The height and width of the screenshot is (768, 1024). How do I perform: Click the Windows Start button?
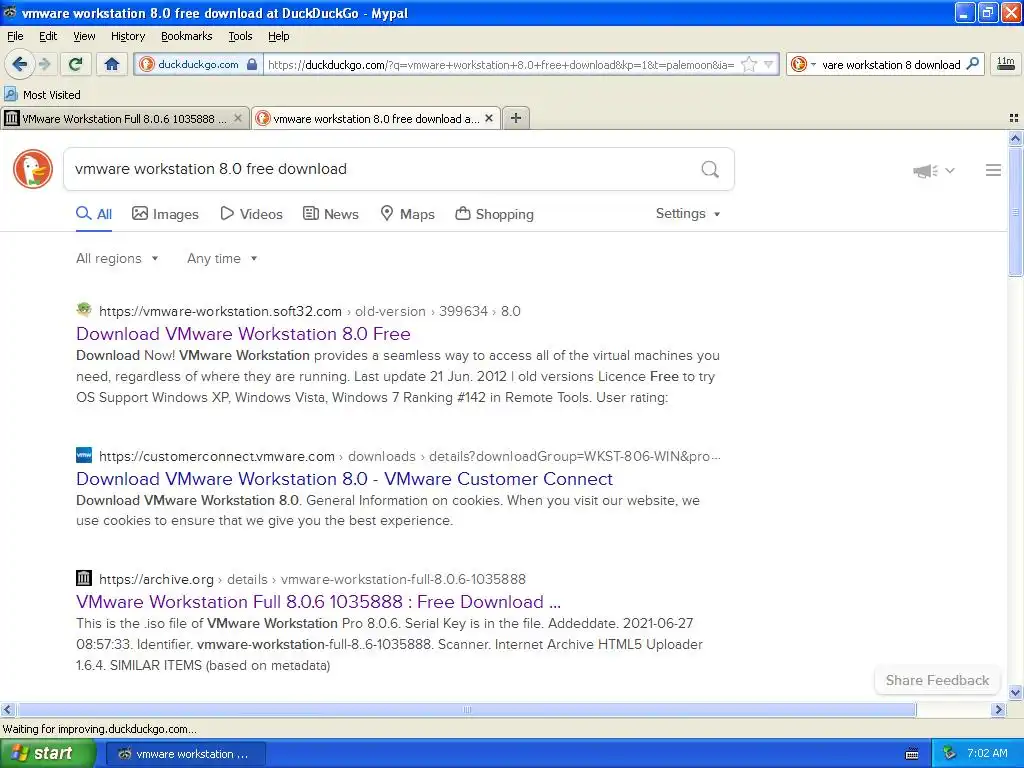[x=48, y=754]
